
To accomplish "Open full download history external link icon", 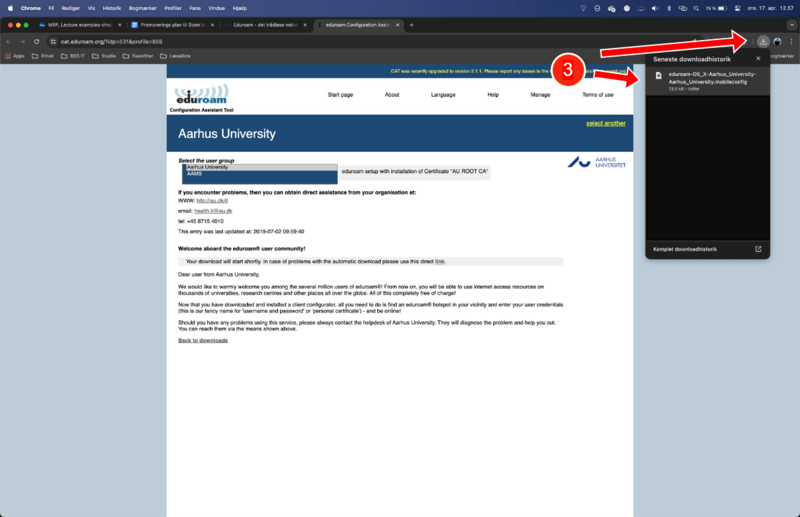I will click(758, 248).
